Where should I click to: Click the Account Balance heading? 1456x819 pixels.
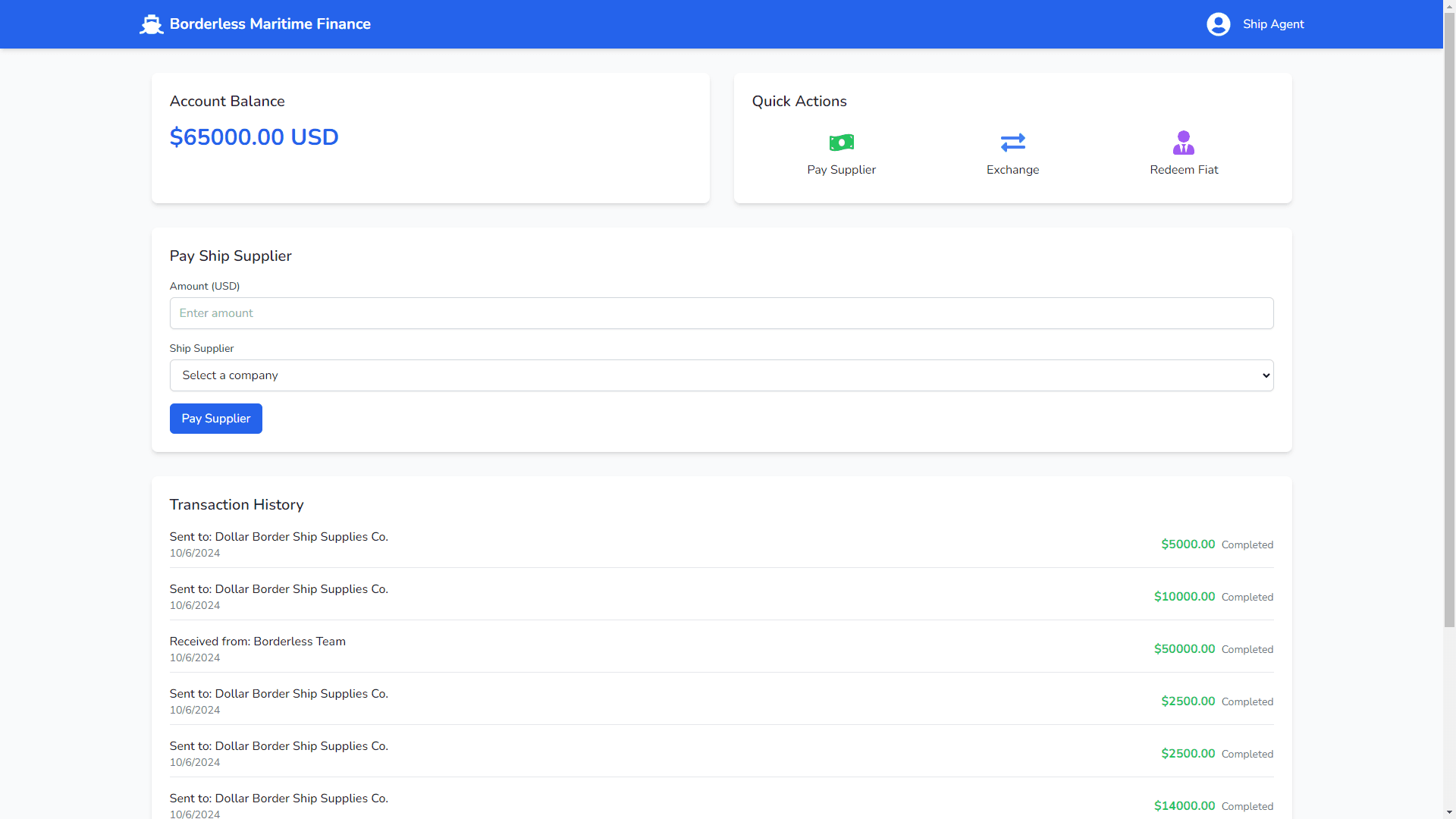227,102
